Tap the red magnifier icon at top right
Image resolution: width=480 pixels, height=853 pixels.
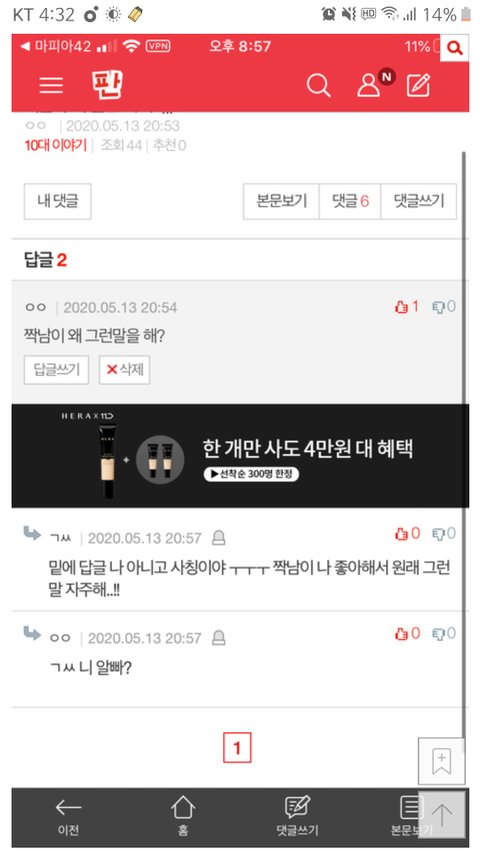pos(454,48)
